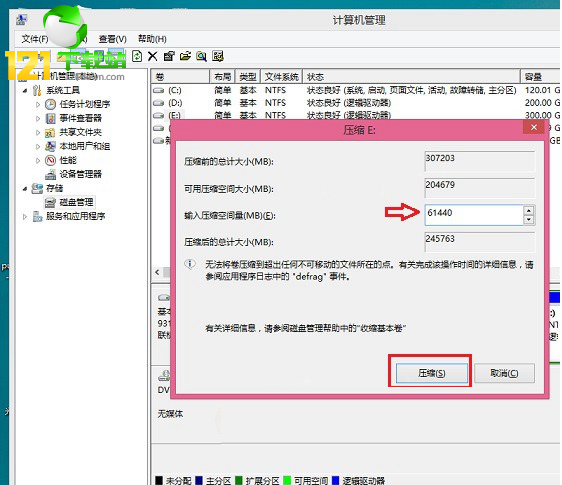Image resolution: width=562 pixels, height=485 pixels.
Task: Click the 压缩前的总计大小 value 307203
Action: coord(480,161)
